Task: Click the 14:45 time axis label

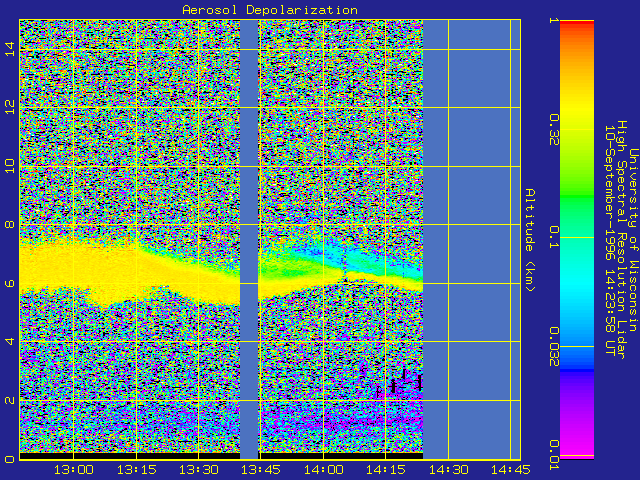Action: point(511,470)
